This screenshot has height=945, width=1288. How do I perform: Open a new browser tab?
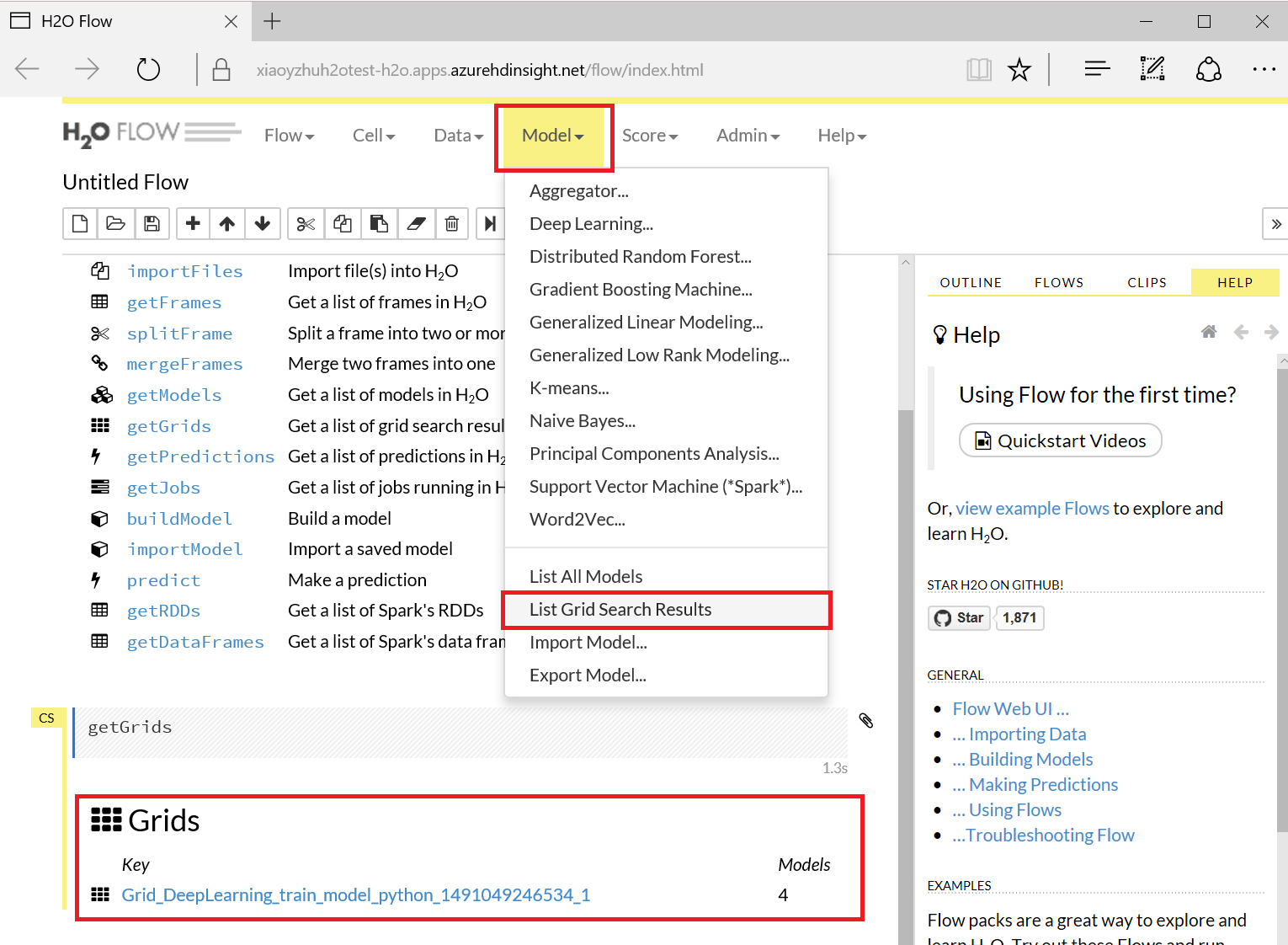pyautogui.click(x=272, y=21)
